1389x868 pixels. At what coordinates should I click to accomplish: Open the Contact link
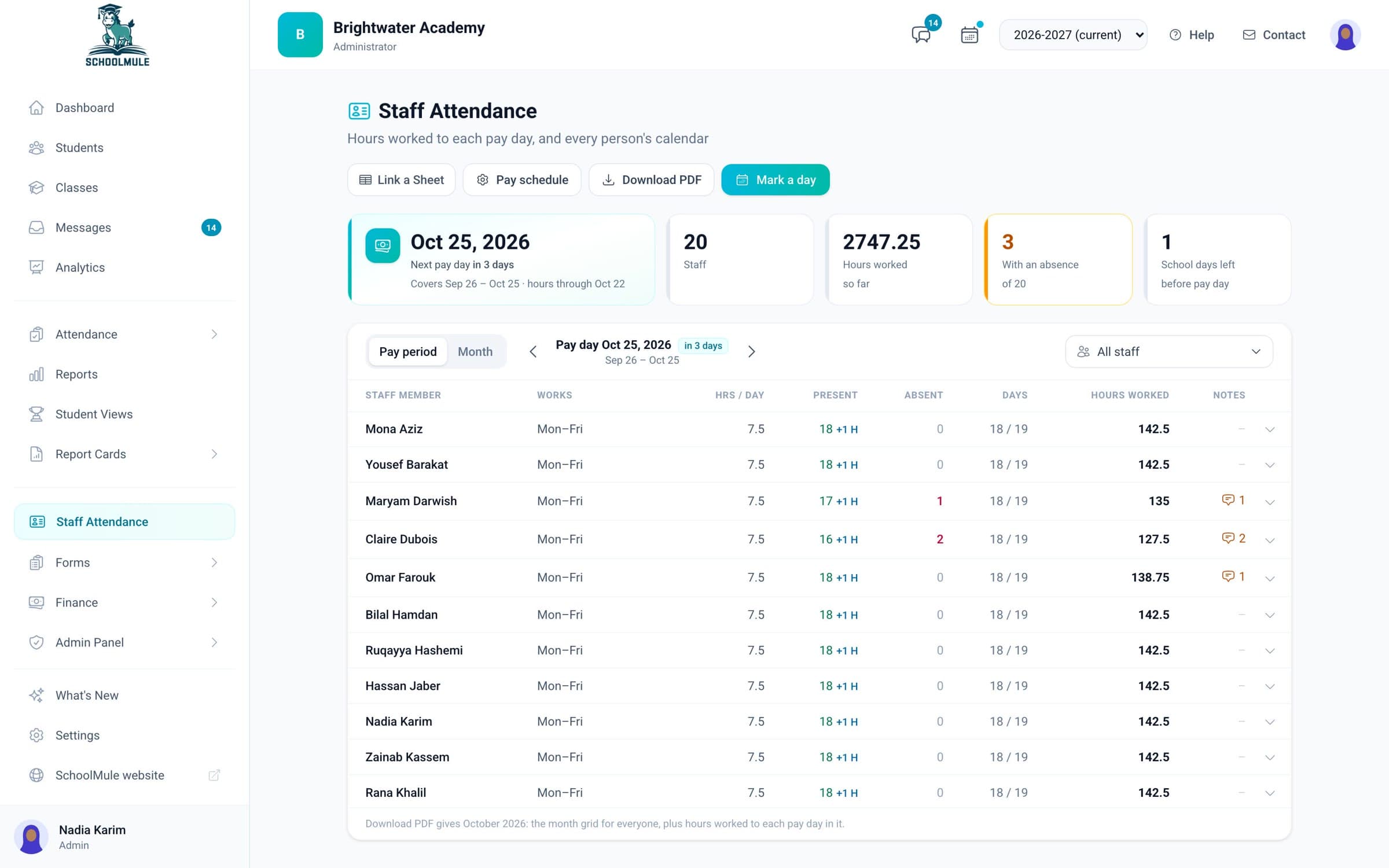coord(1274,35)
